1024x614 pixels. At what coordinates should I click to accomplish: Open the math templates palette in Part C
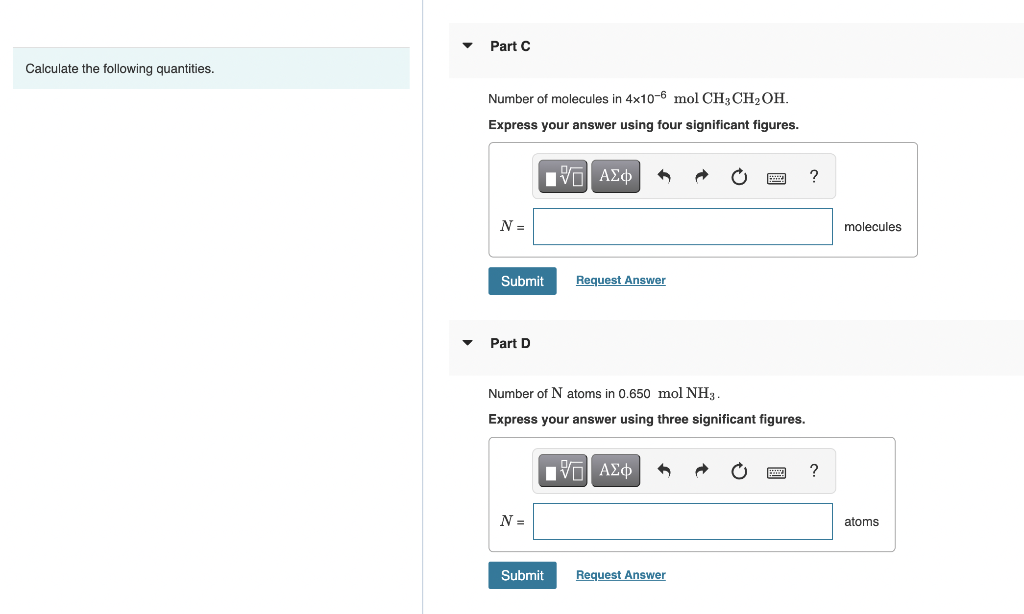pos(562,176)
